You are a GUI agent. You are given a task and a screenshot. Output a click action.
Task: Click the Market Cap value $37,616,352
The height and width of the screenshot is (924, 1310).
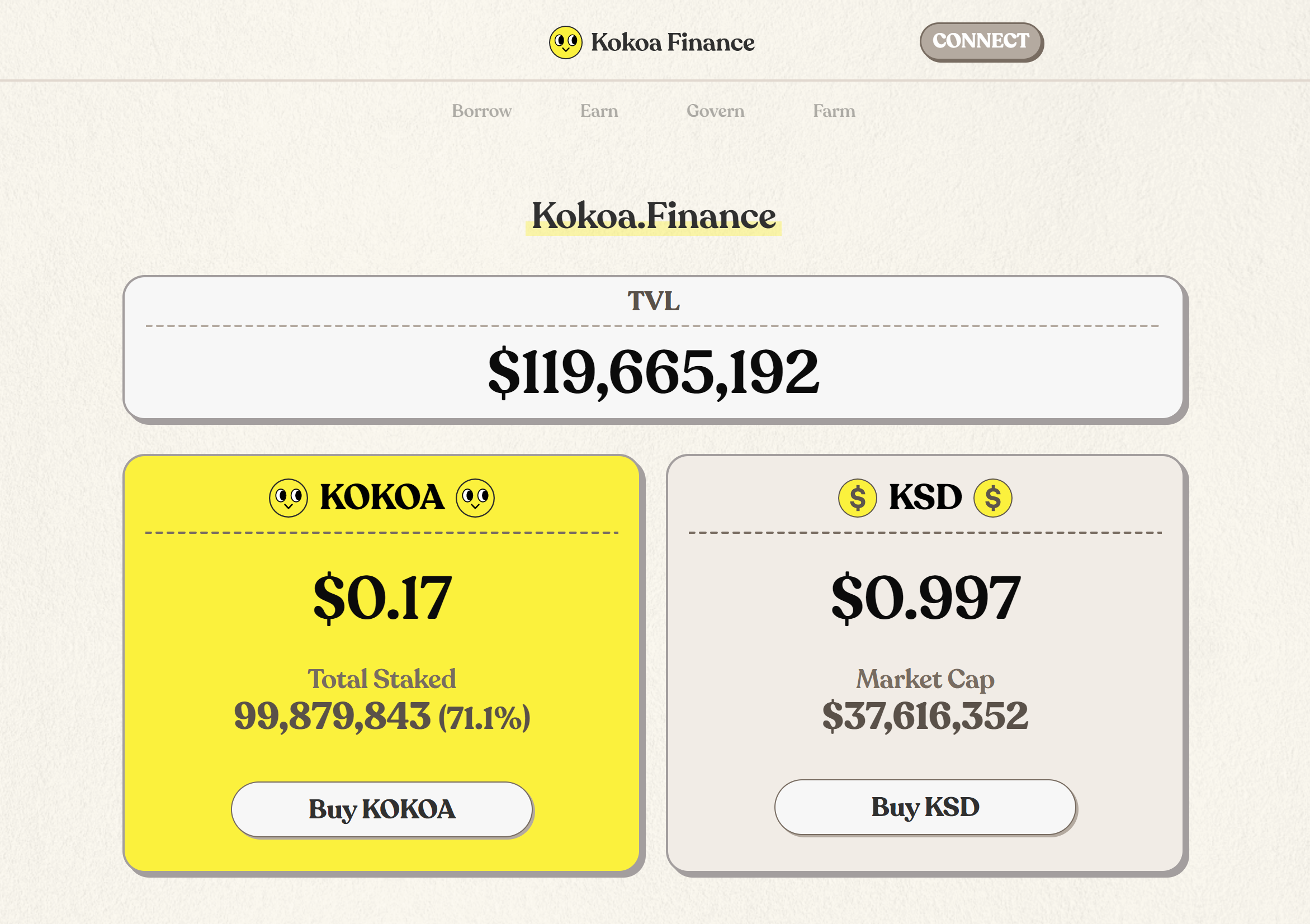click(x=925, y=716)
